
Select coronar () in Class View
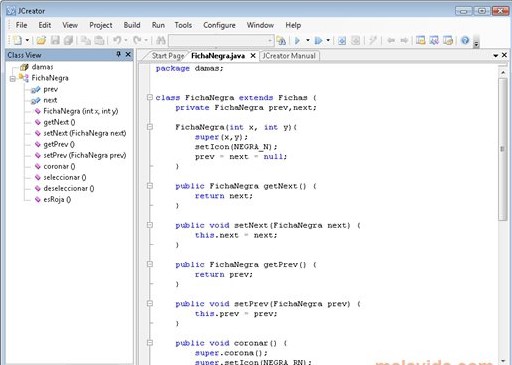click(59, 166)
